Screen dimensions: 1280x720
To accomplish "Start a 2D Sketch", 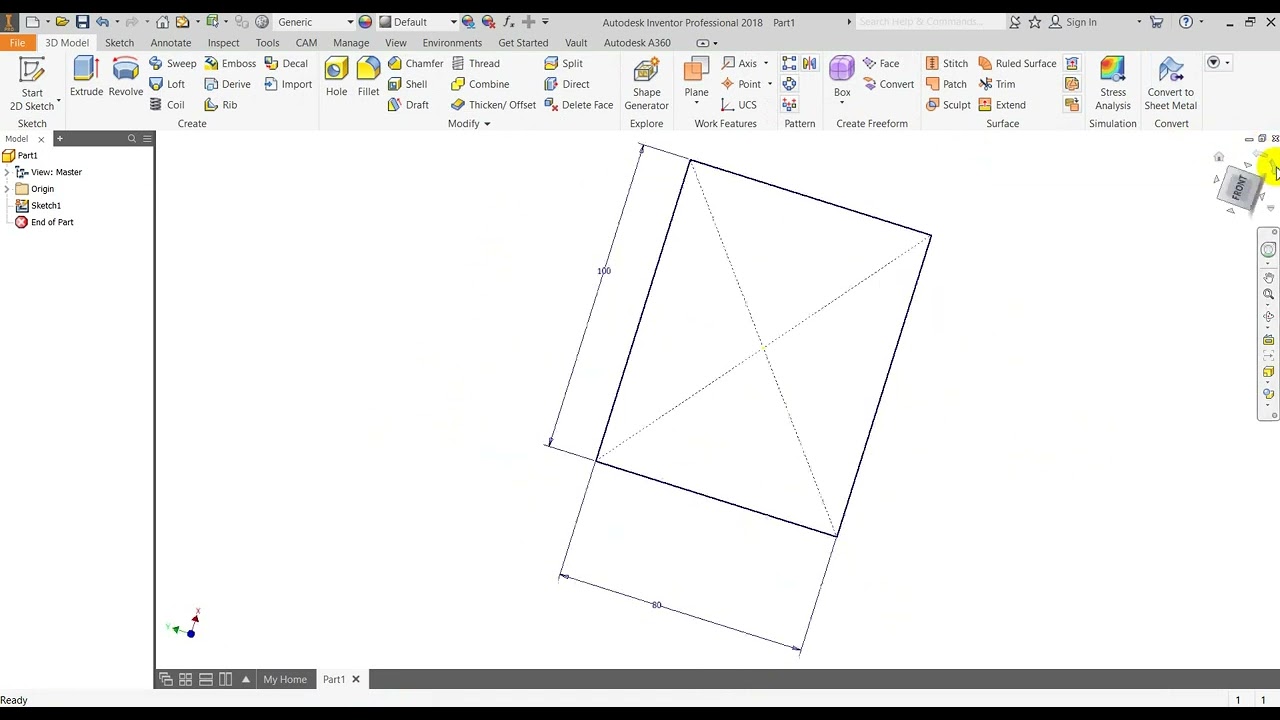I will [x=32, y=83].
